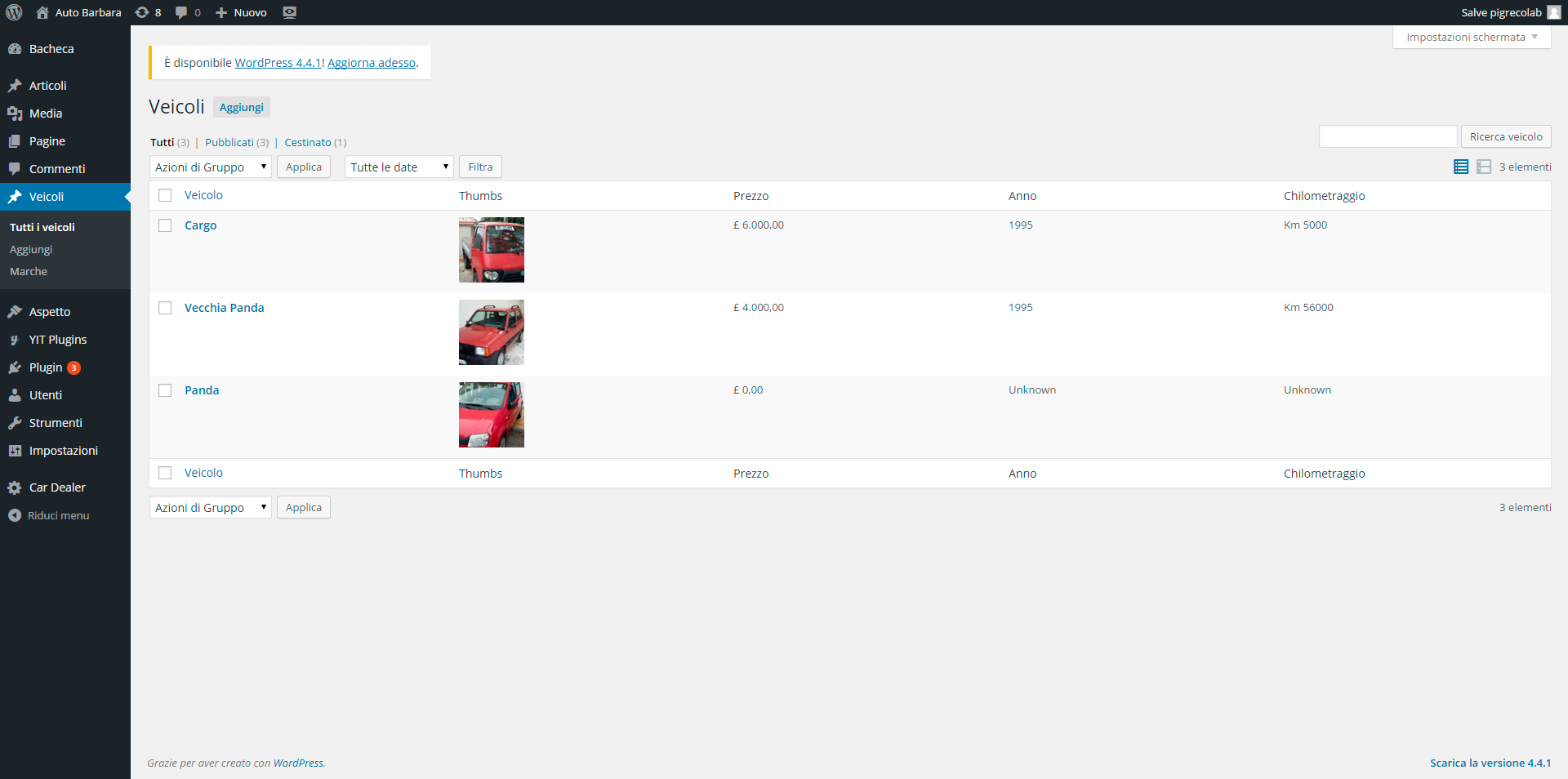
Task: Open the comments bubble icon in admin bar
Action: pos(181,12)
